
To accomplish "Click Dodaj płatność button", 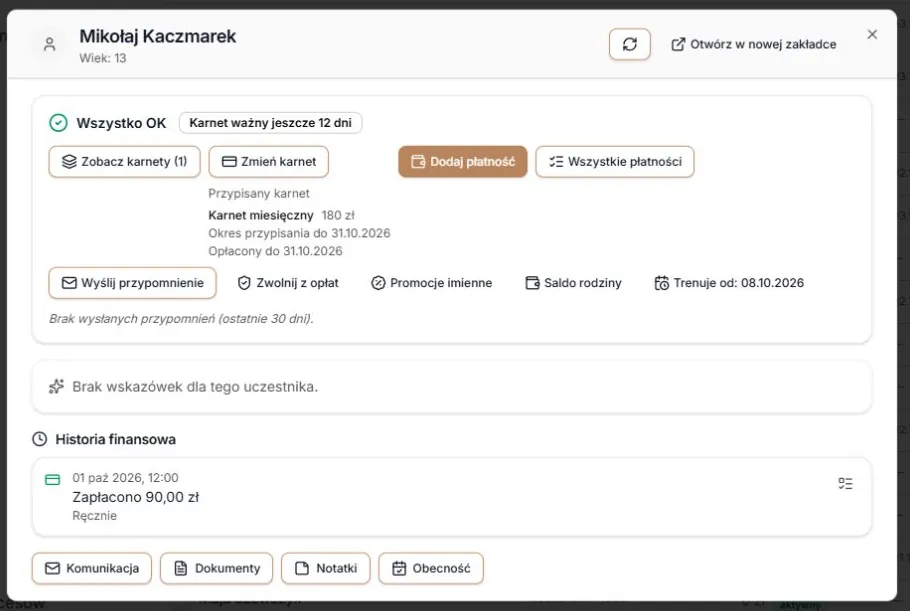I will (x=463, y=161).
